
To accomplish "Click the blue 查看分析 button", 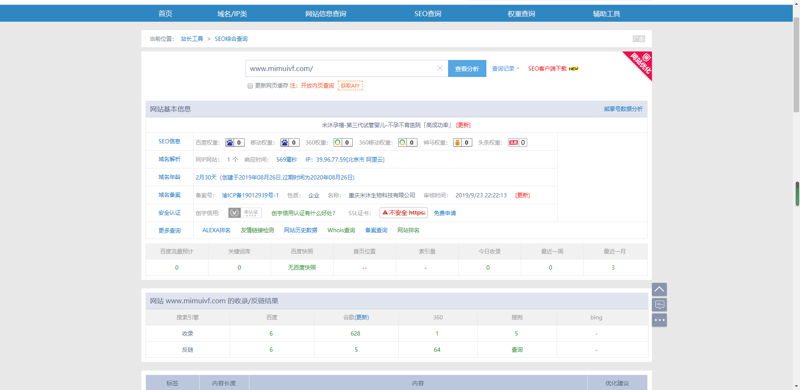I will [x=467, y=68].
